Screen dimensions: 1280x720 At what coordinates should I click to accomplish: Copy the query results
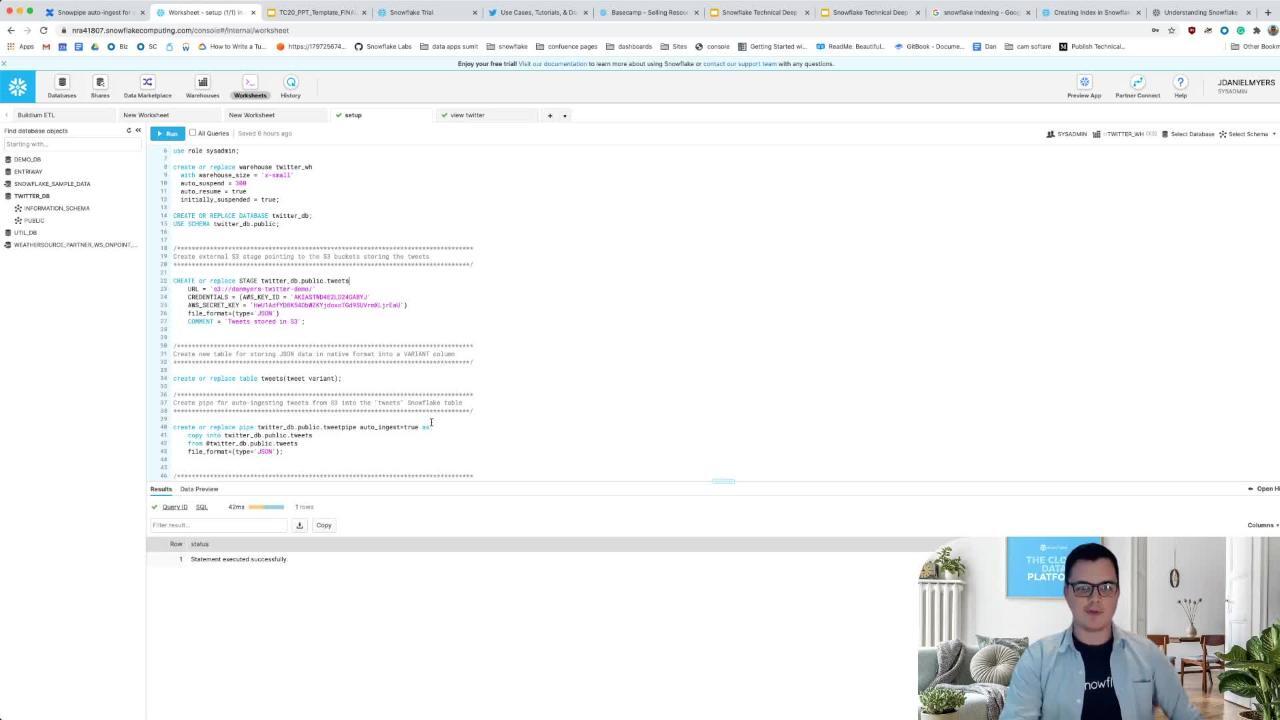(x=324, y=525)
